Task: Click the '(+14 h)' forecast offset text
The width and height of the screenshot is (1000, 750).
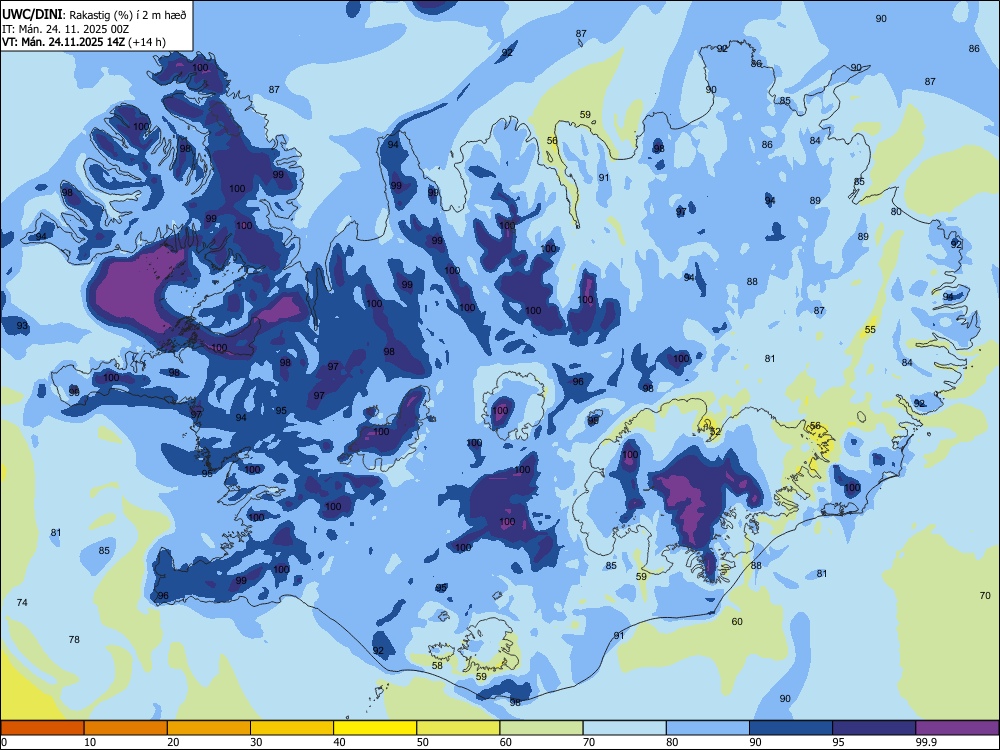Action: pyautogui.click(x=147, y=42)
